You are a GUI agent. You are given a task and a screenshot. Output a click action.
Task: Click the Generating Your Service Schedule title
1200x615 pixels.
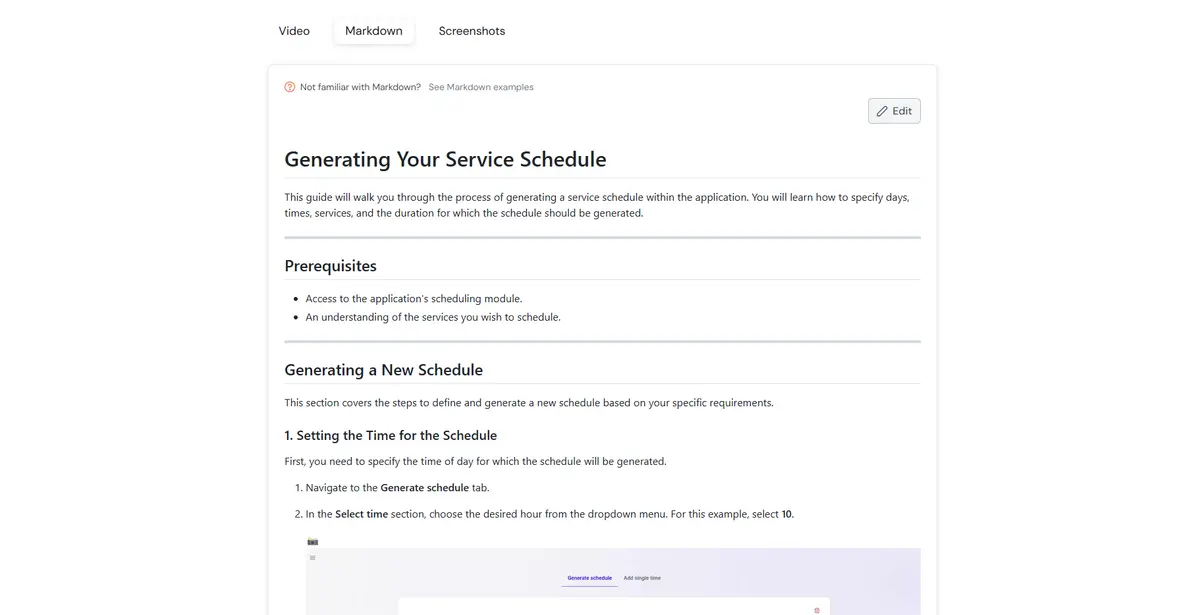(x=445, y=159)
